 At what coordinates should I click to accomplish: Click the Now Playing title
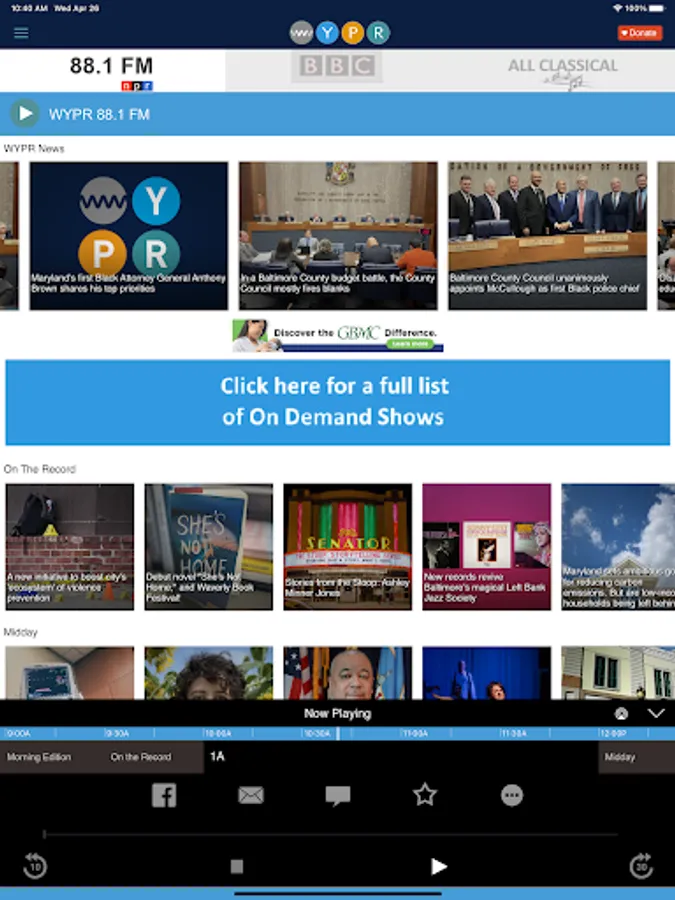338,713
